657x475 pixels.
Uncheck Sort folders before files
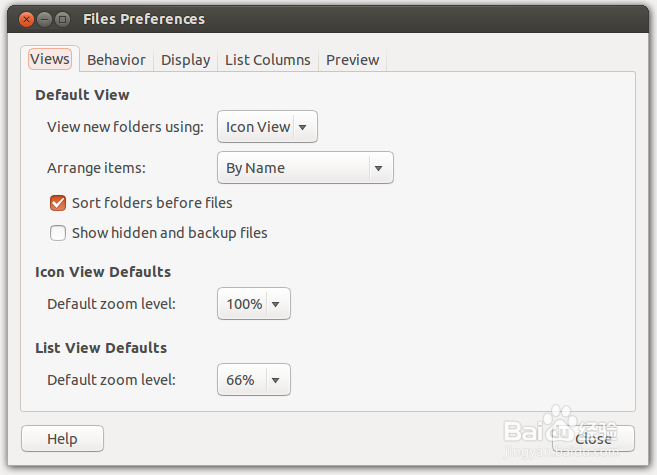[x=58, y=203]
